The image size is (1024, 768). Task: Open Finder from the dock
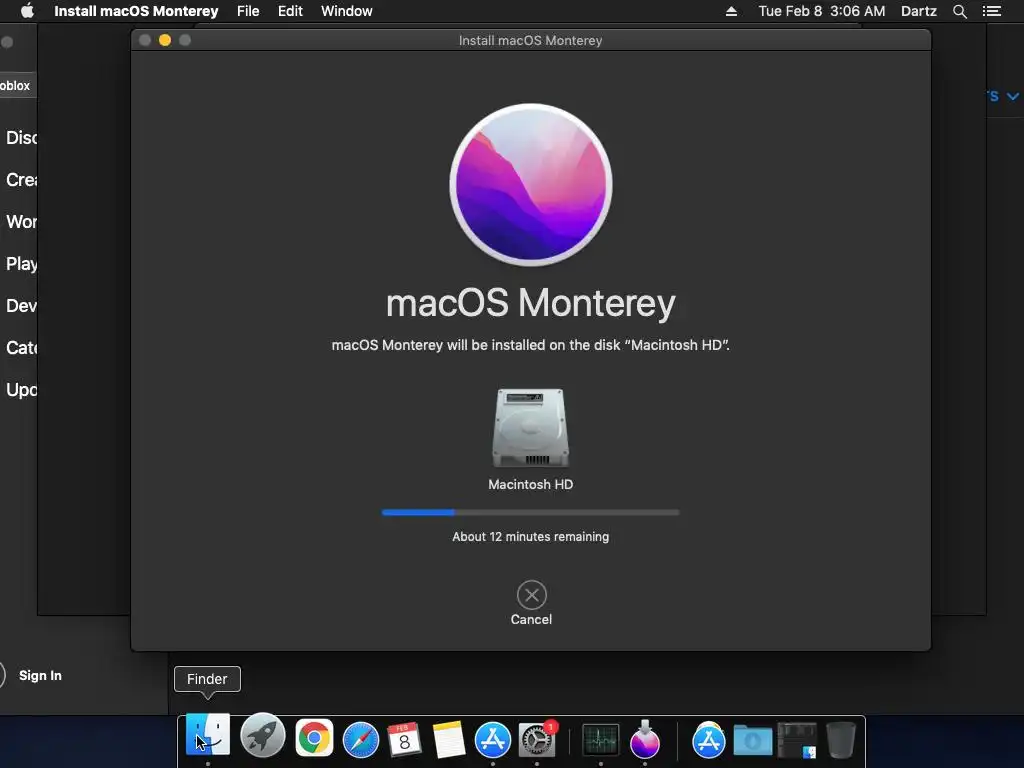tap(208, 736)
